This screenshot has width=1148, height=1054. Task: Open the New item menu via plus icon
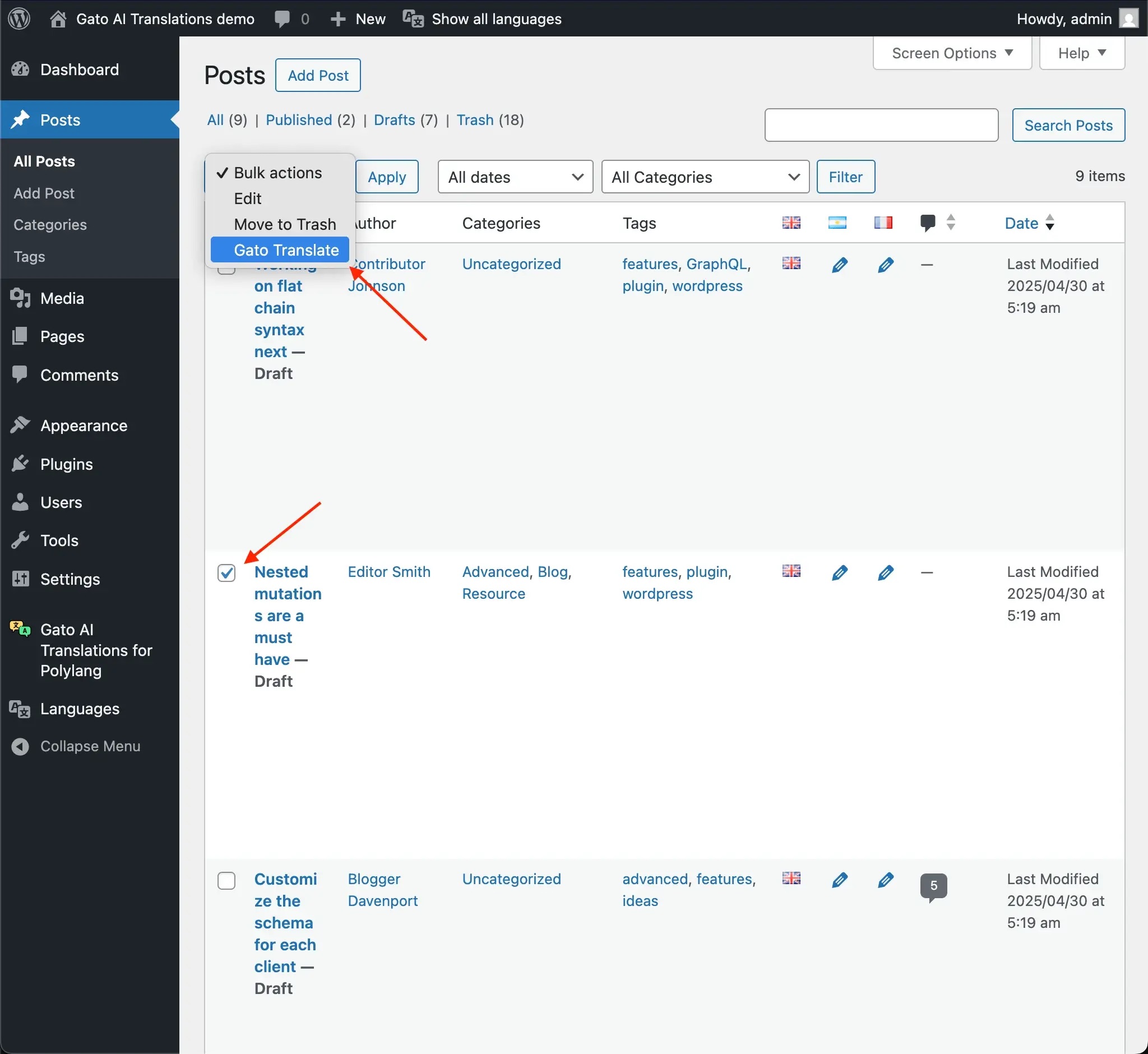(338, 19)
